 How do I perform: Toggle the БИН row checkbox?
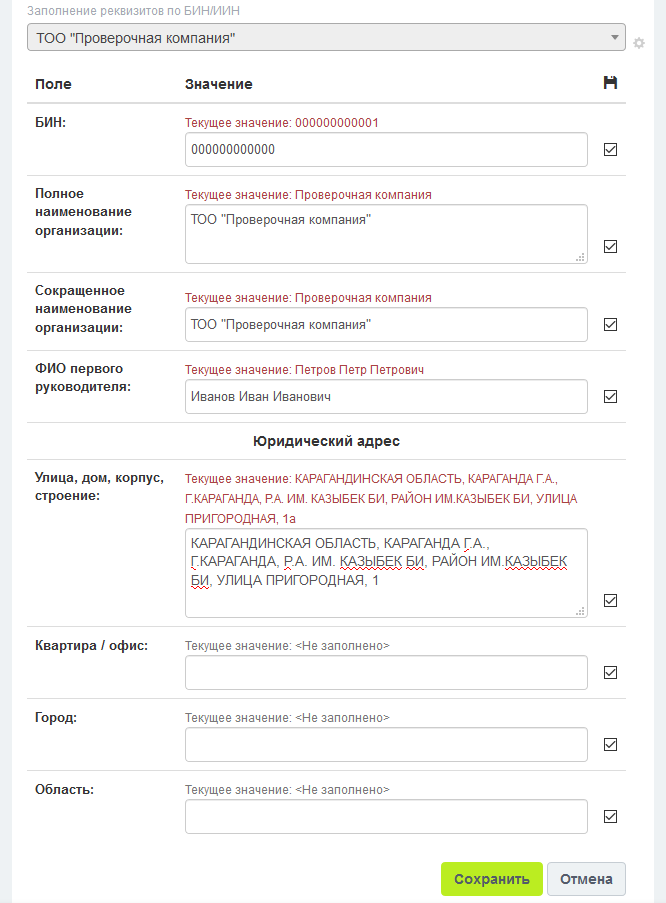610,150
